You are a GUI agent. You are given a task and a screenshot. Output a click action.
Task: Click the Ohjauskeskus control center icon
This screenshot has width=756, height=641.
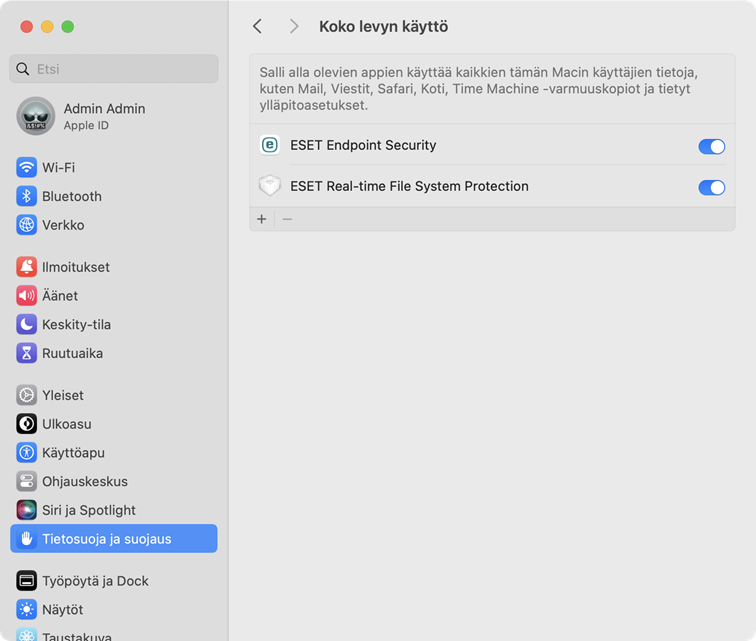(27, 481)
